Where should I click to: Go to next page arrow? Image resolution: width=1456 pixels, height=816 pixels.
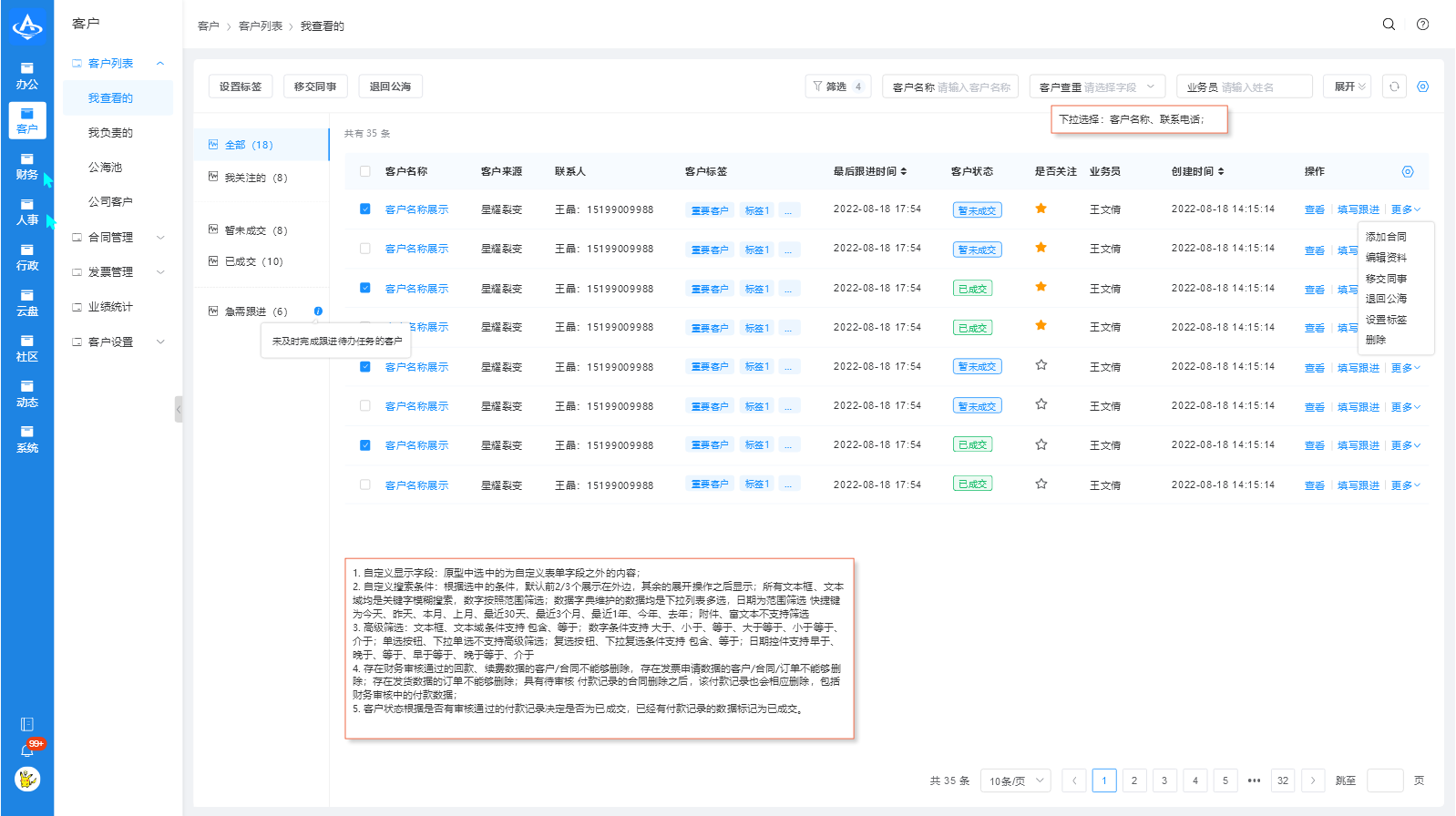1313,780
